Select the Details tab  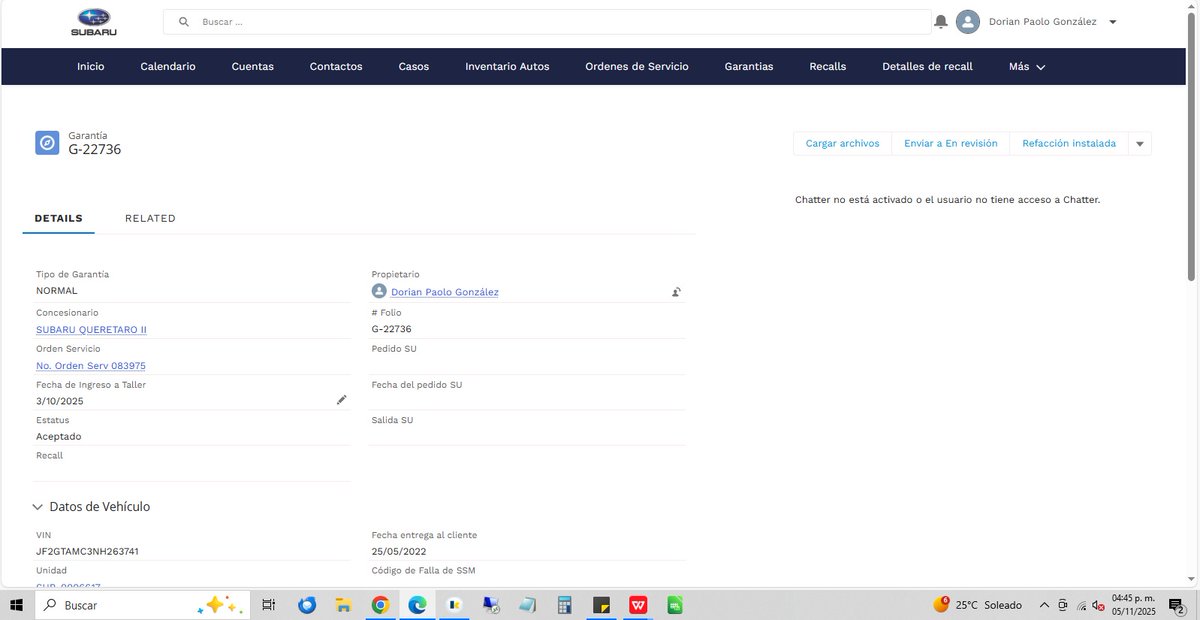58,218
